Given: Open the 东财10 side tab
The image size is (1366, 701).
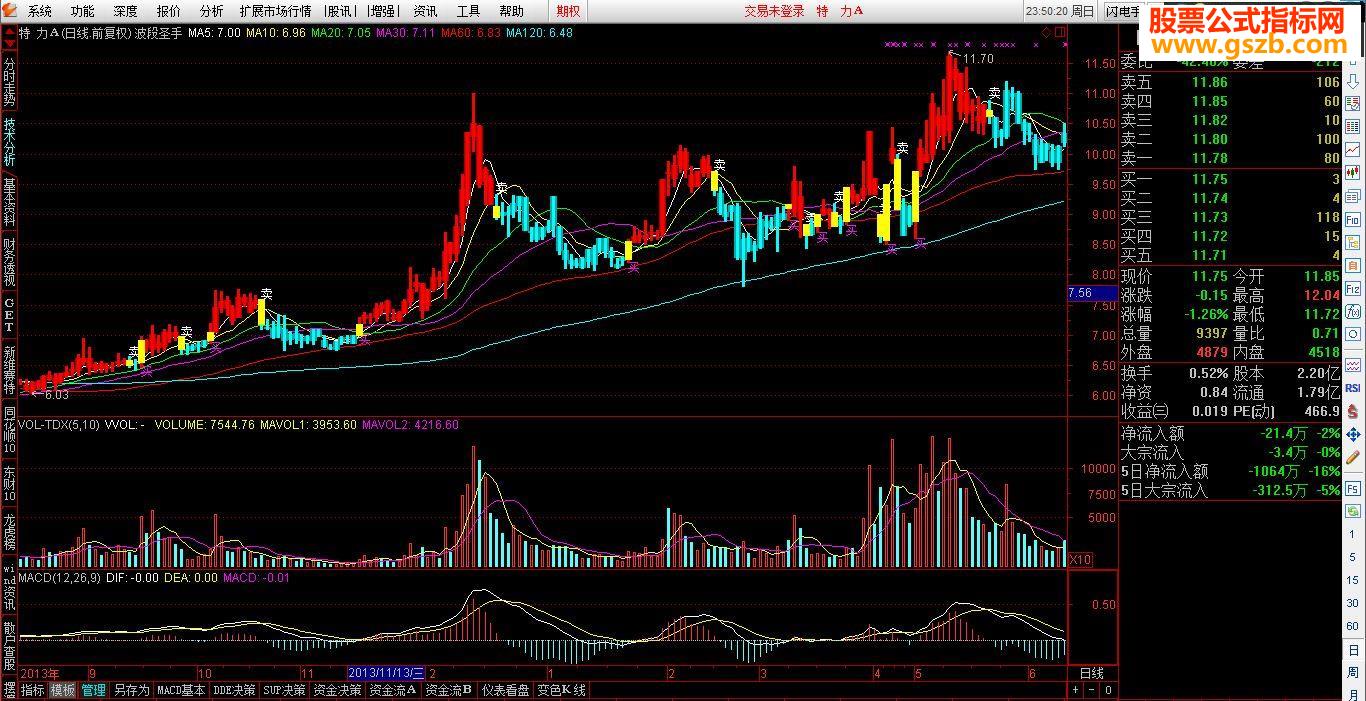Looking at the screenshot, I should (9, 482).
